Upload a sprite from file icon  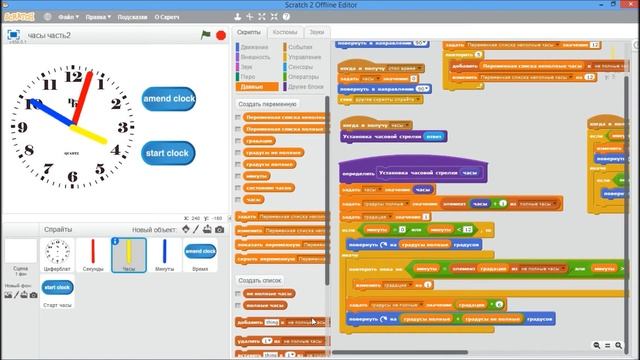(x=207, y=229)
